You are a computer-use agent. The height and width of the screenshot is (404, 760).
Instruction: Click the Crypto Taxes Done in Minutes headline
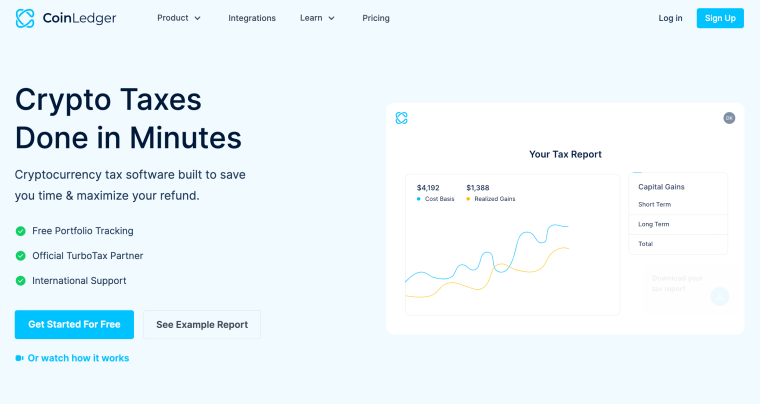[128, 119]
